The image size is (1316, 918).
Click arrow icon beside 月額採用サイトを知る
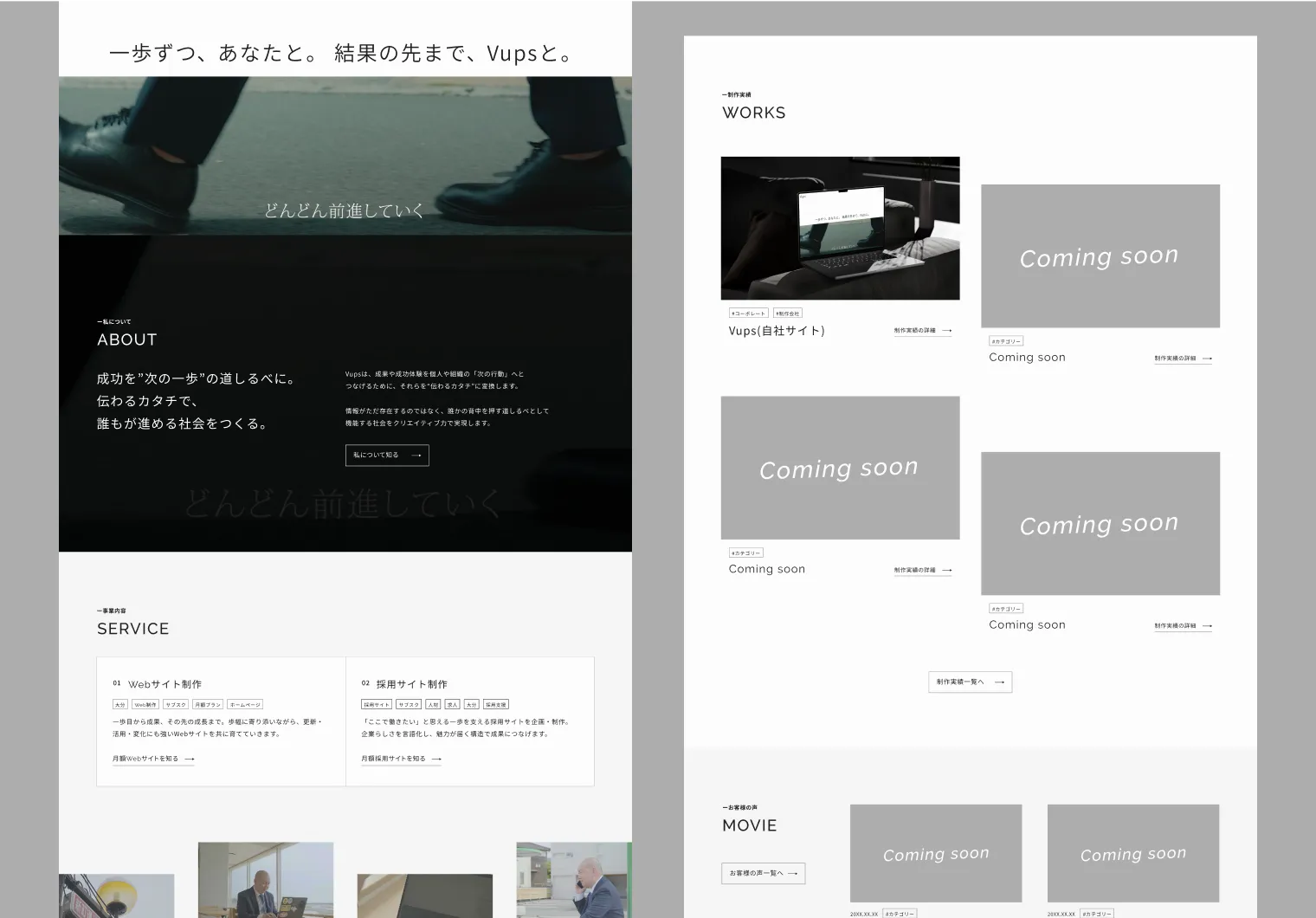[x=436, y=760]
